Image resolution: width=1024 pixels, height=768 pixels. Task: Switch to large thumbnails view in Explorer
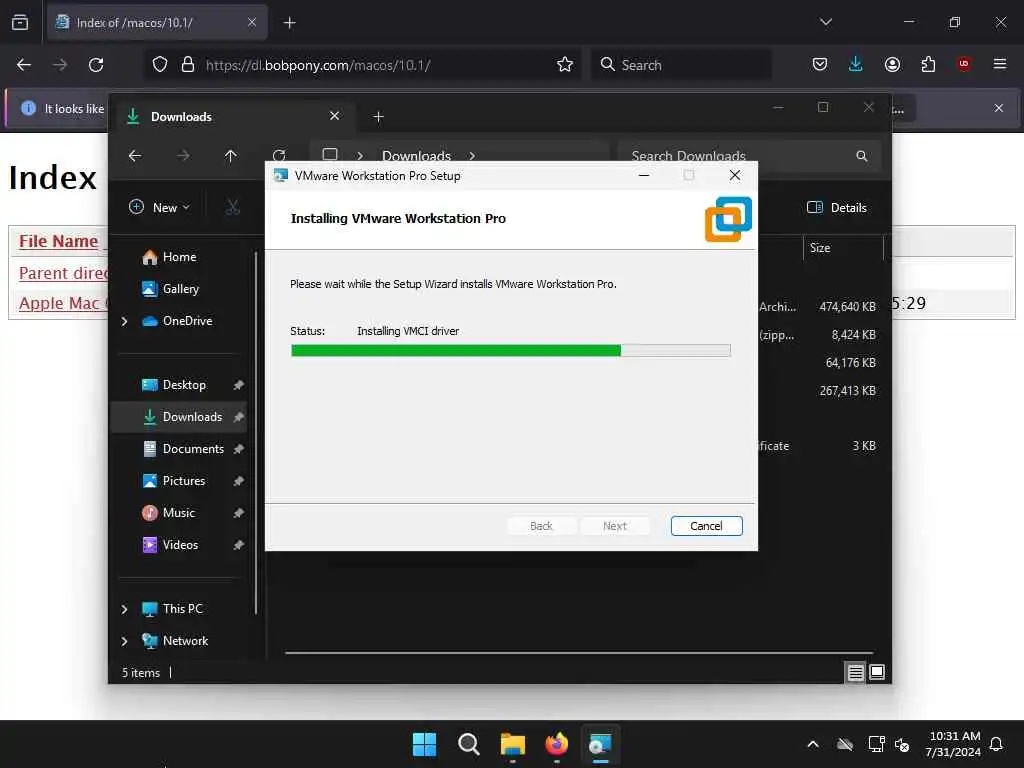877,672
